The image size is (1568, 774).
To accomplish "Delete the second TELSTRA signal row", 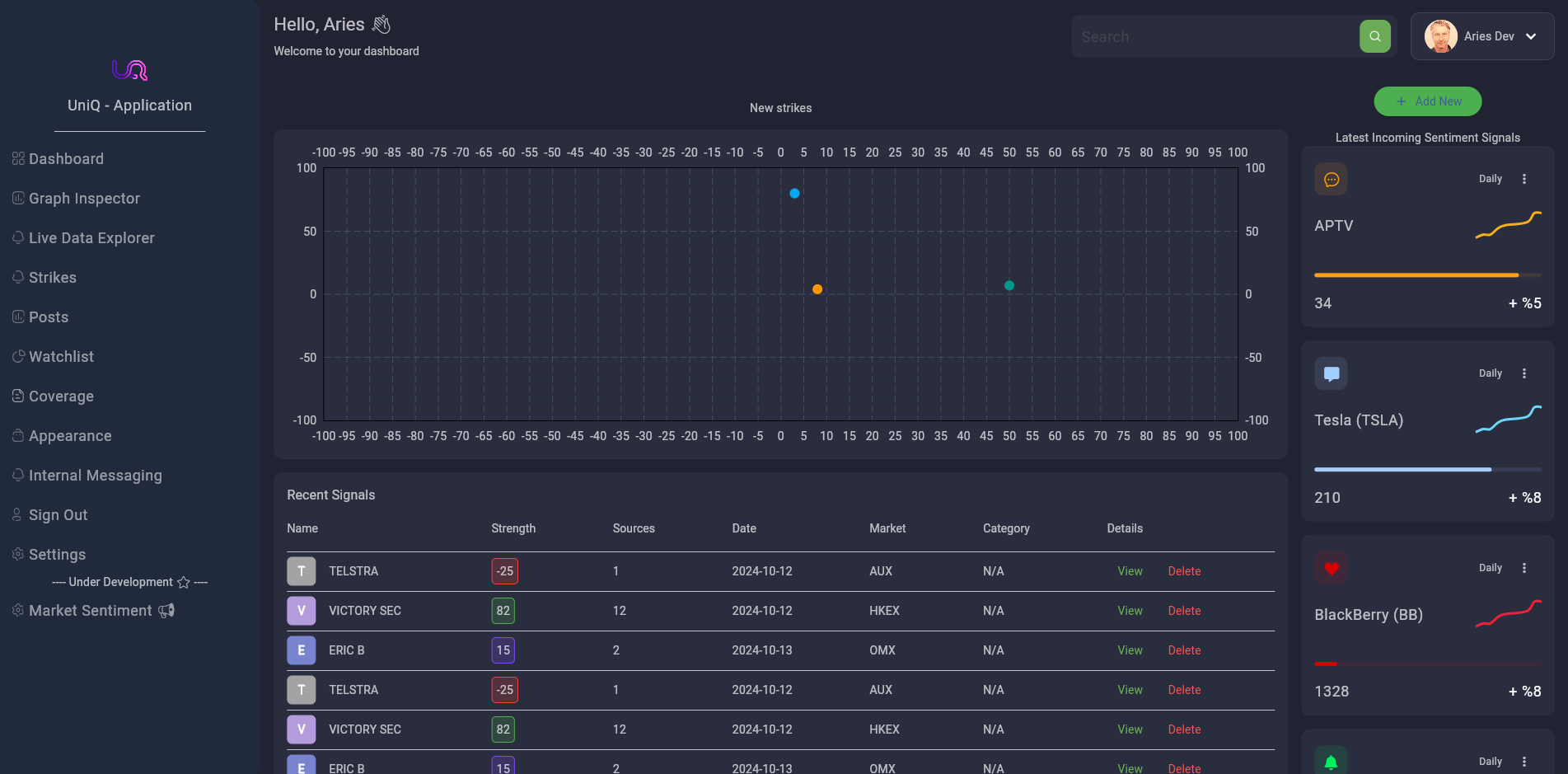I will 1184,690.
